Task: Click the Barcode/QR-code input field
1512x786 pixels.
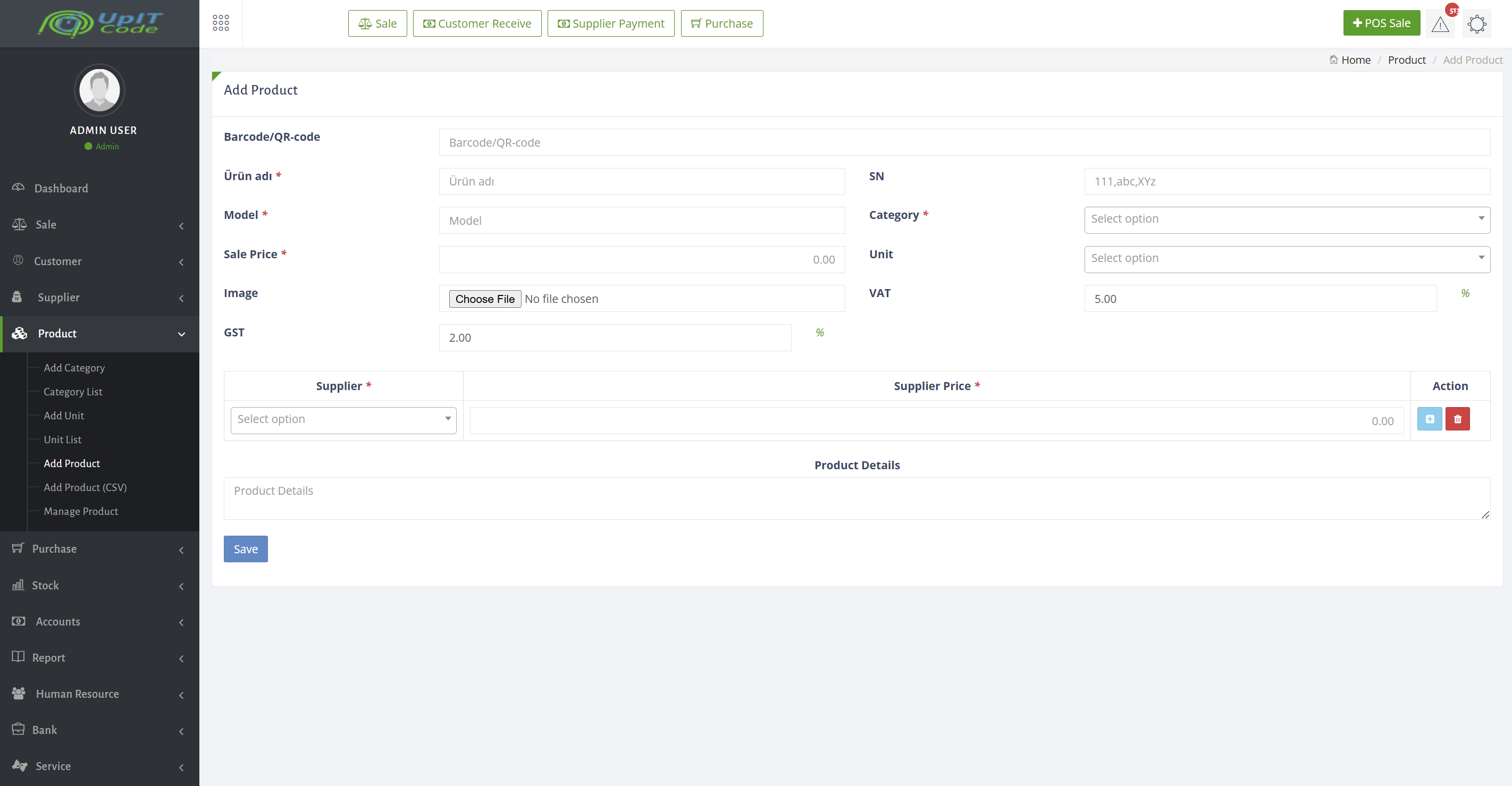Action: coord(964,142)
